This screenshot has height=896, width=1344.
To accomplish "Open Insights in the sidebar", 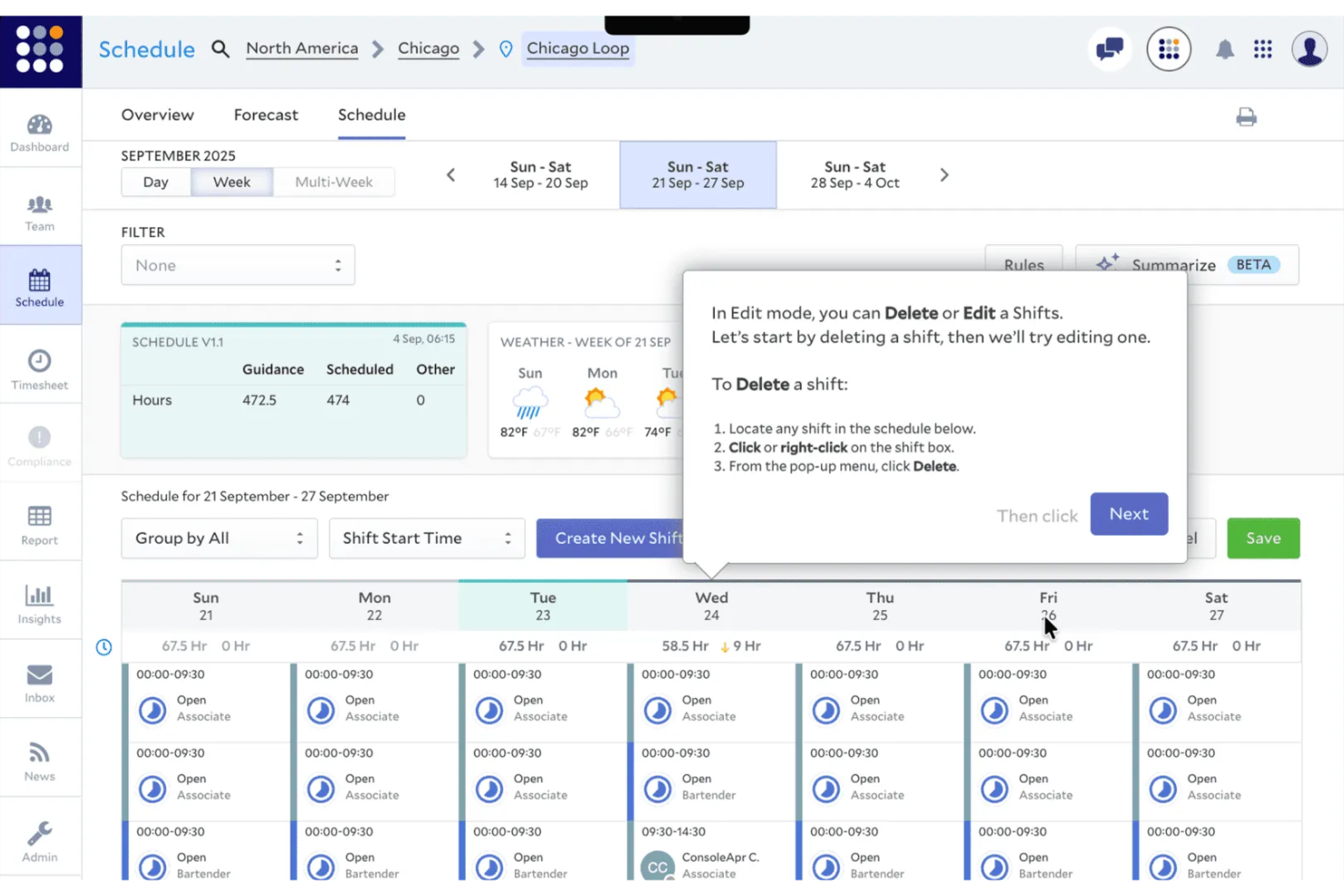I will tap(40, 604).
